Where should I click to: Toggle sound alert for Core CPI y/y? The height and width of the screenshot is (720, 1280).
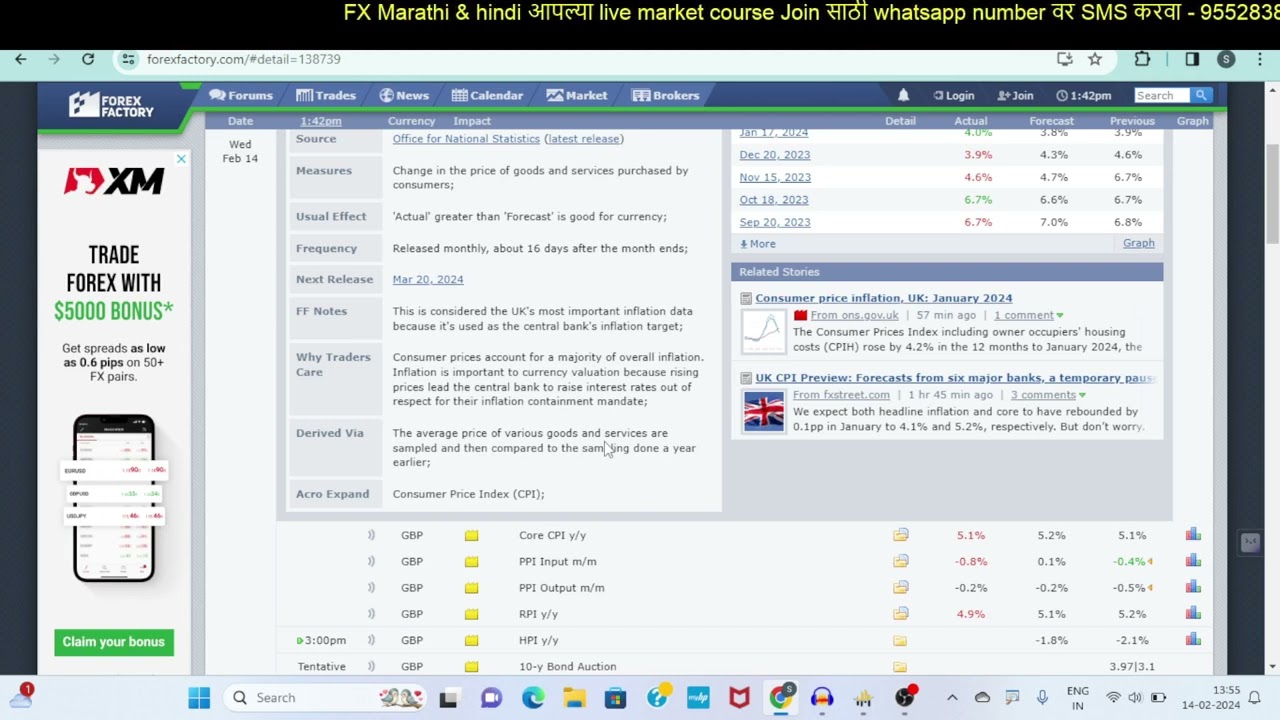(371, 535)
